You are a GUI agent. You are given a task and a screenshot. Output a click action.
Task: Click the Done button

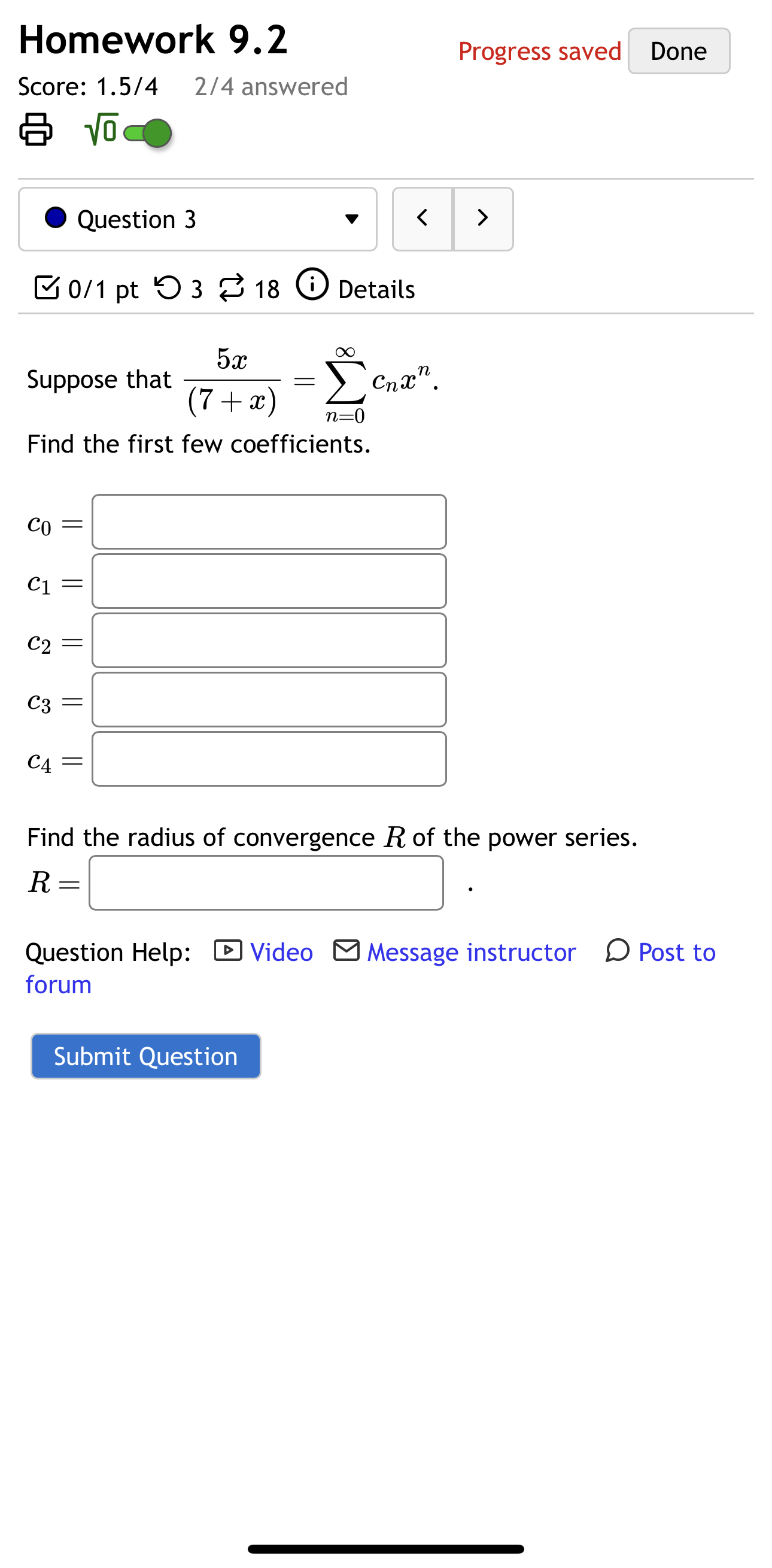click(677, 51)
